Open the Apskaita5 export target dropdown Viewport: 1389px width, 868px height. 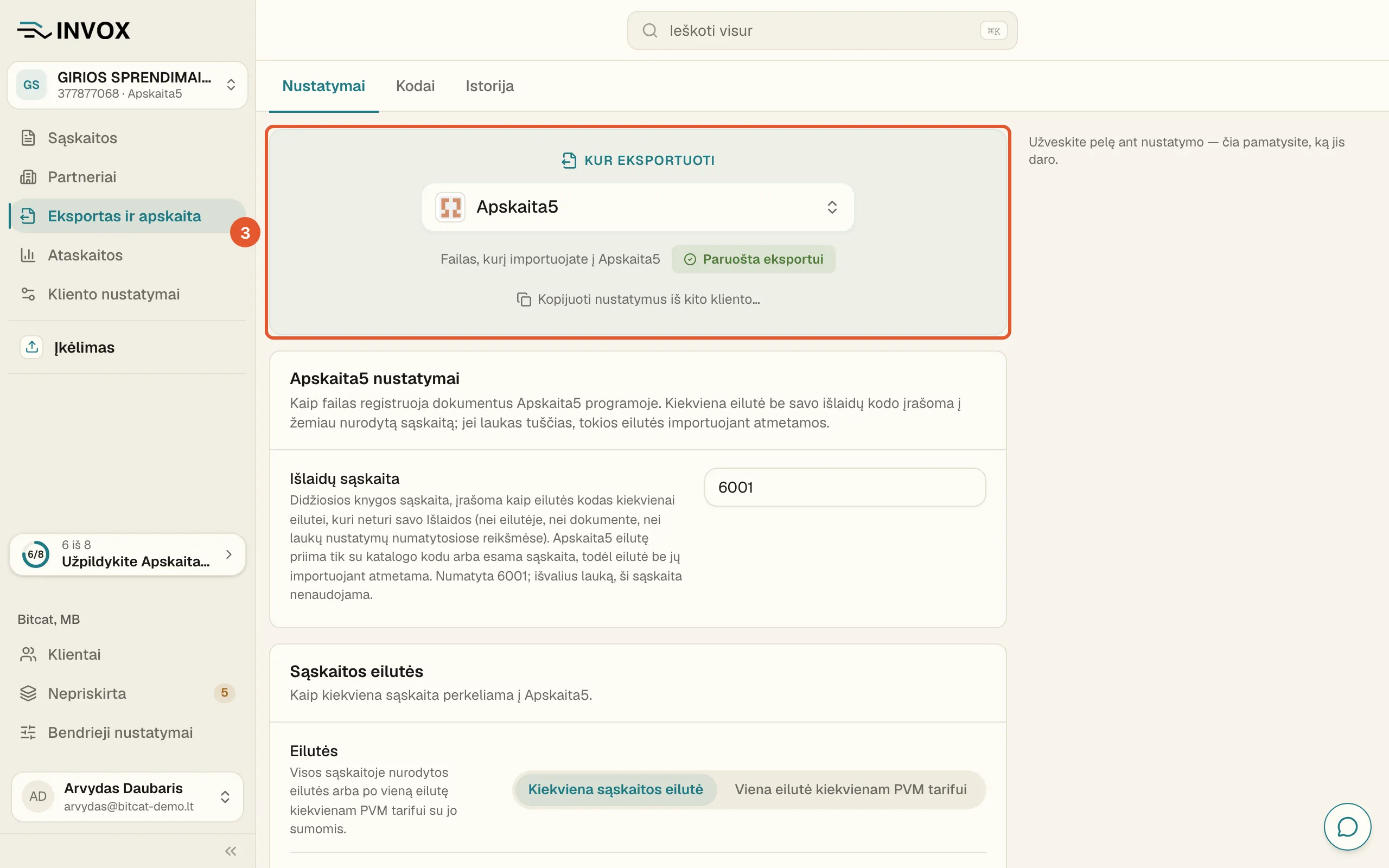(x=638, y=207)
